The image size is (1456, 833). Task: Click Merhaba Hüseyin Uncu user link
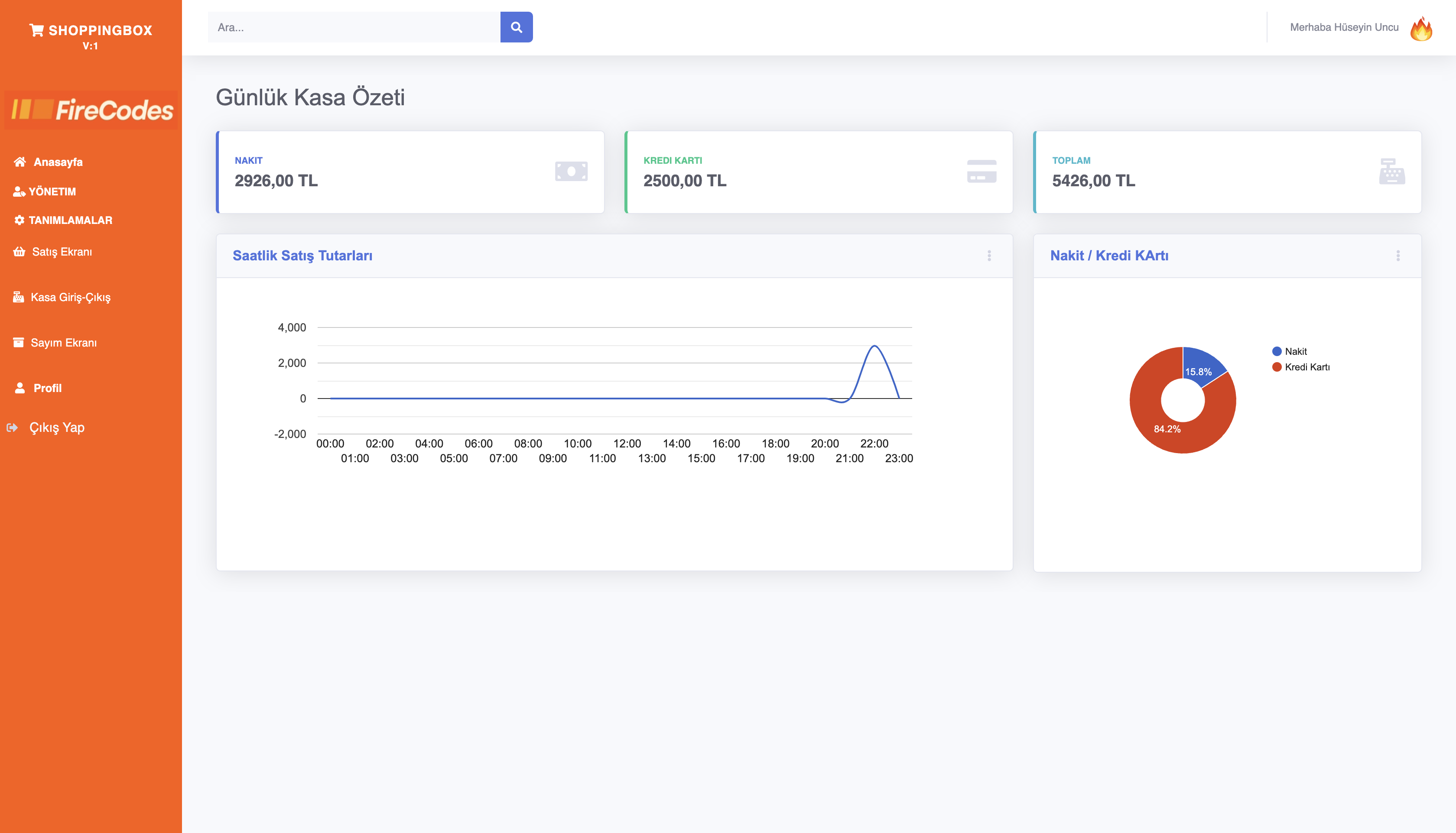1344,27
